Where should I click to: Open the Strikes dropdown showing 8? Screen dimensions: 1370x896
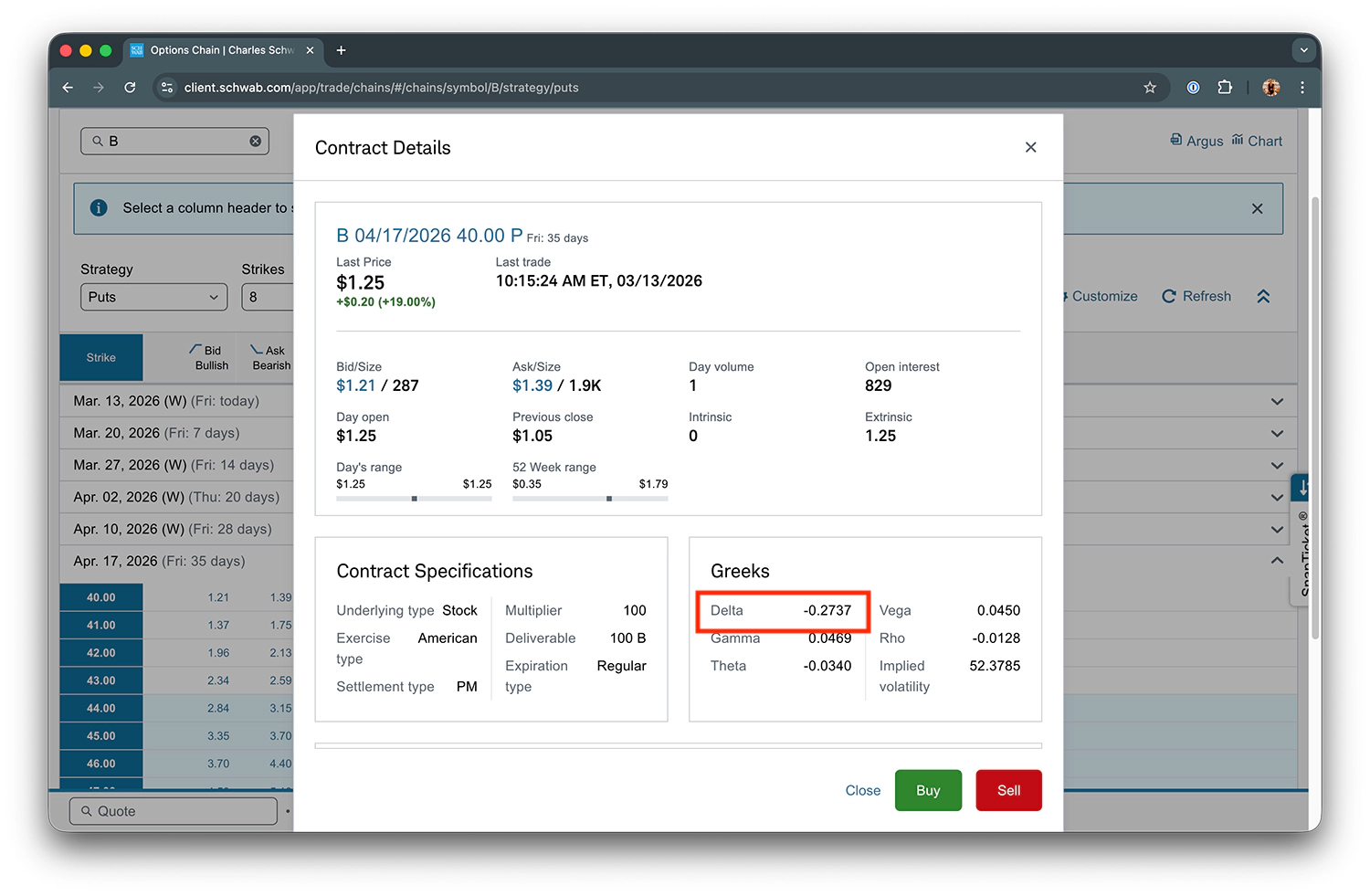267,297
